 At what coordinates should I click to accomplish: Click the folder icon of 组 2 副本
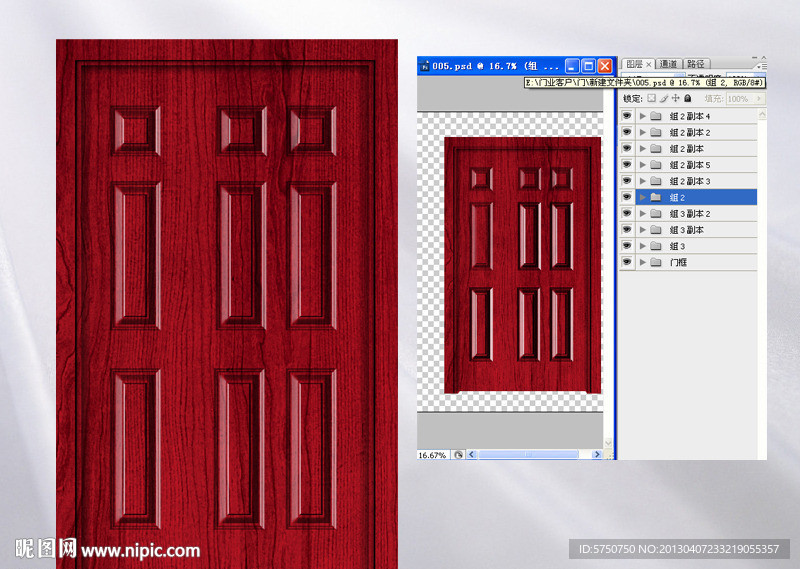point(656,149)
